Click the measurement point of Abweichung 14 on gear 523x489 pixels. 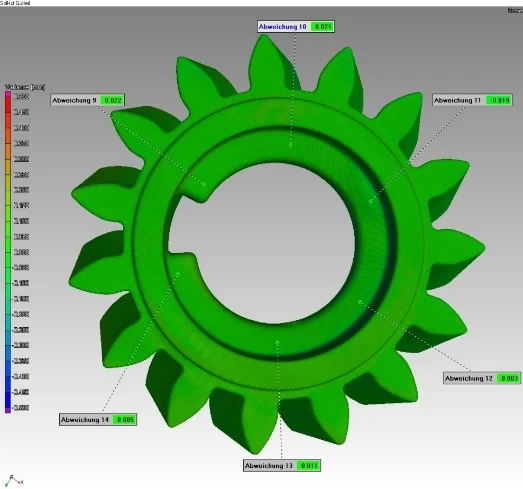coord(178,274)
